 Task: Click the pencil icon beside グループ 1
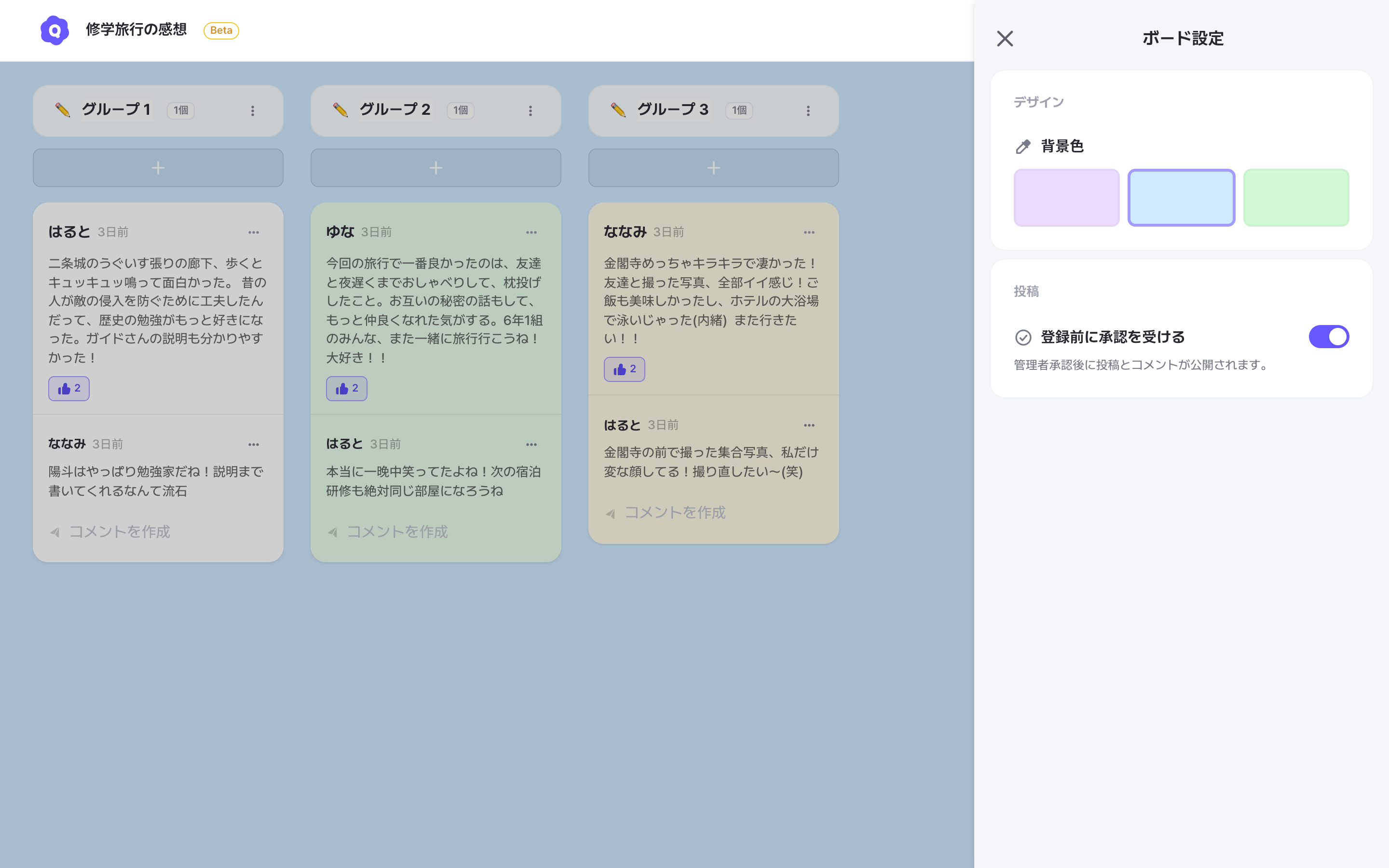63,109
